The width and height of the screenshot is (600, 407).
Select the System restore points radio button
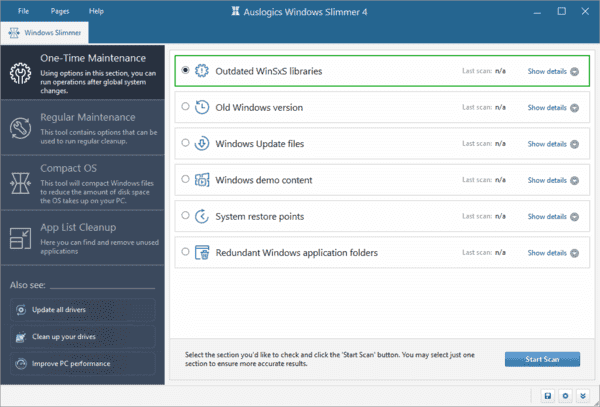coord(185,215)
